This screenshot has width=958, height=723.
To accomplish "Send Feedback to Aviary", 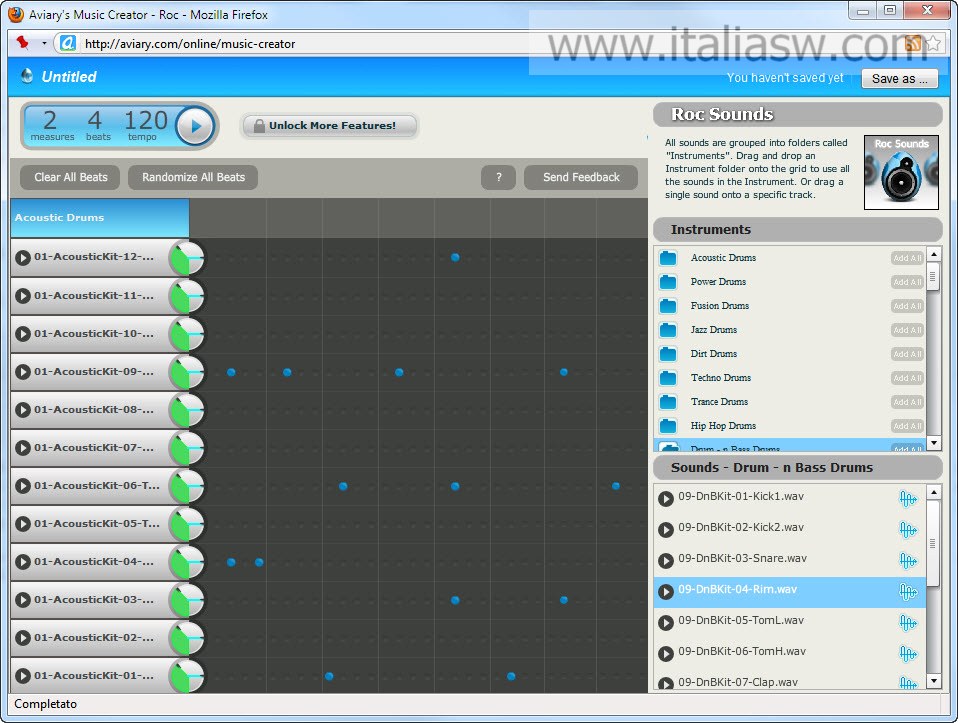I will coord(581,177).
